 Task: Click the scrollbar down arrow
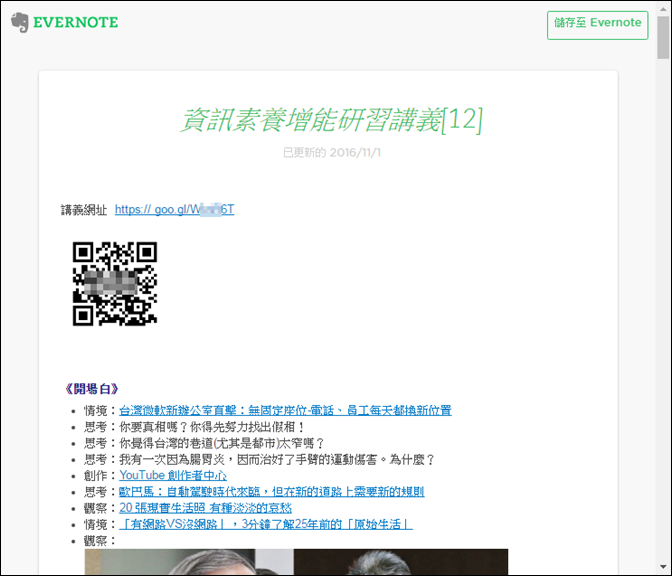663,568
